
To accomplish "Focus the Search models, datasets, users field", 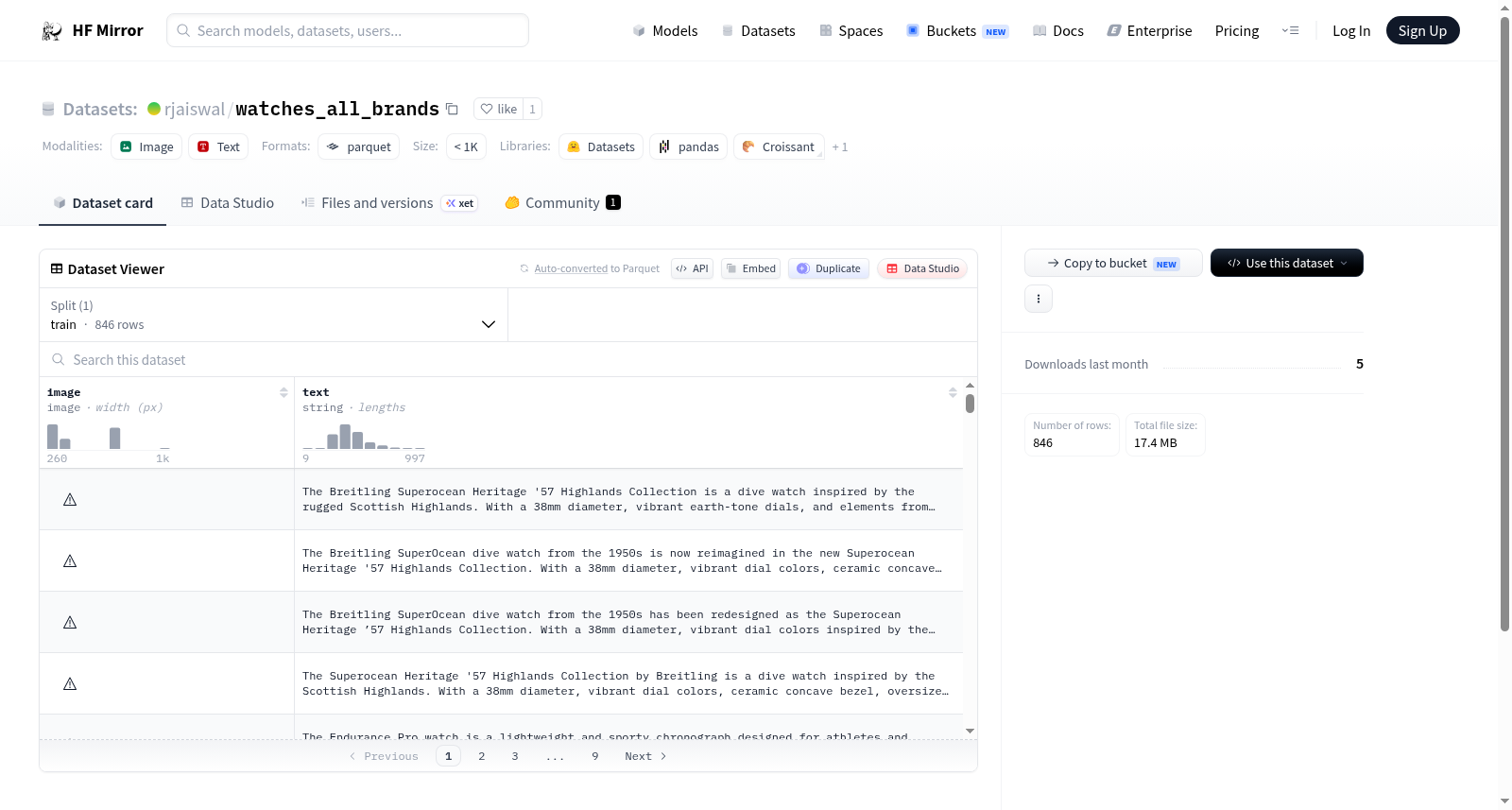I will [348, 31].
